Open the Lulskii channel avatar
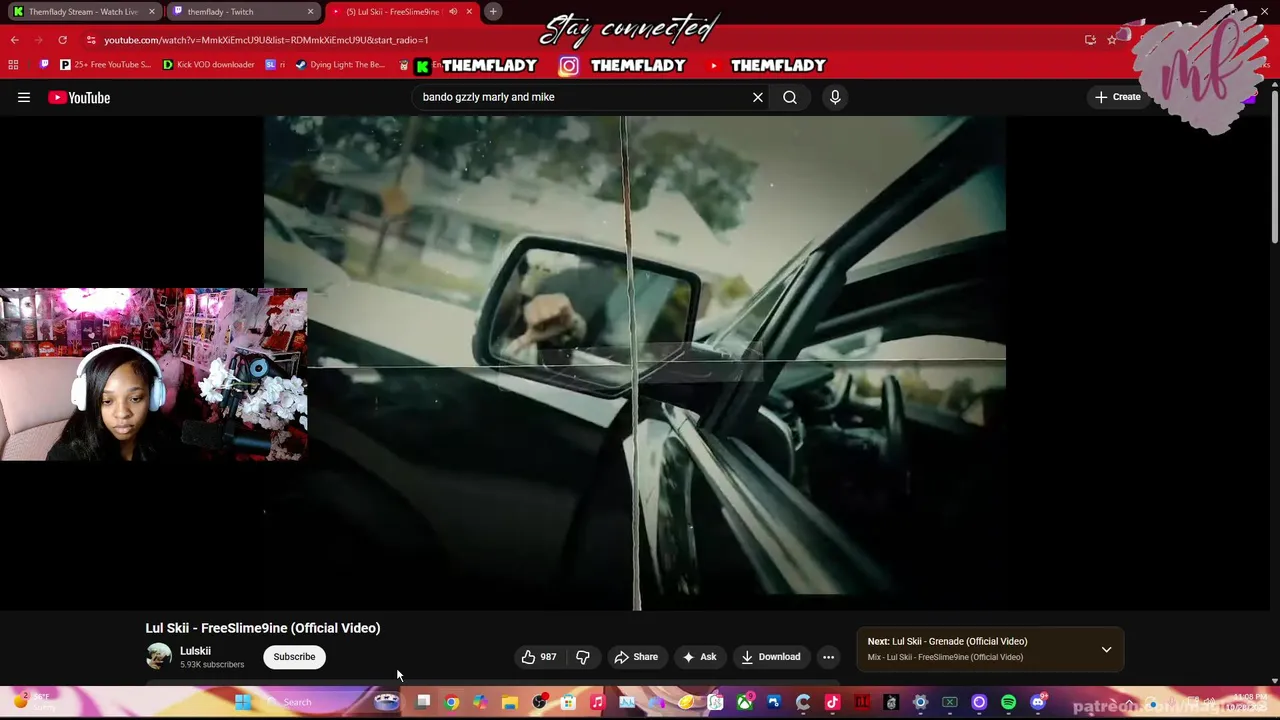1280x720 pixels. pos(159,657)
